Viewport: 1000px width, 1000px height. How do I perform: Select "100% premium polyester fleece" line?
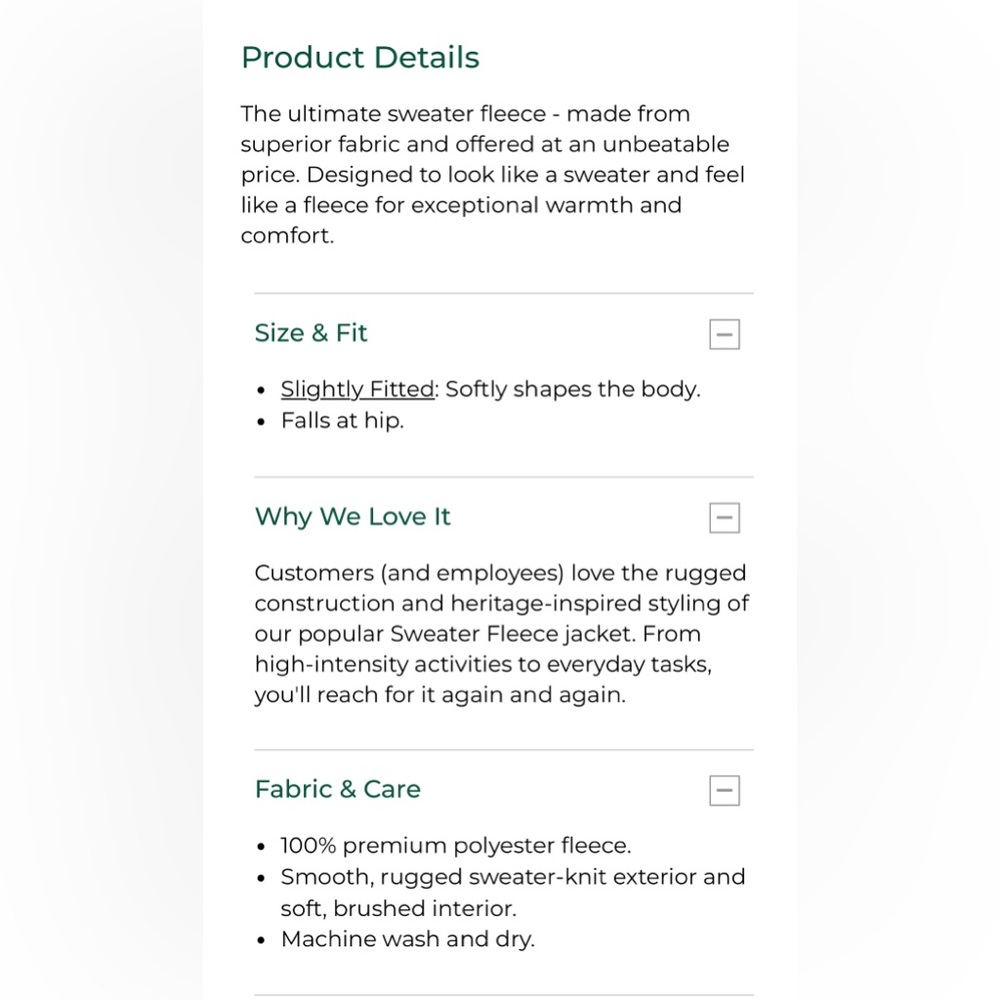click(x=455, y=846)
